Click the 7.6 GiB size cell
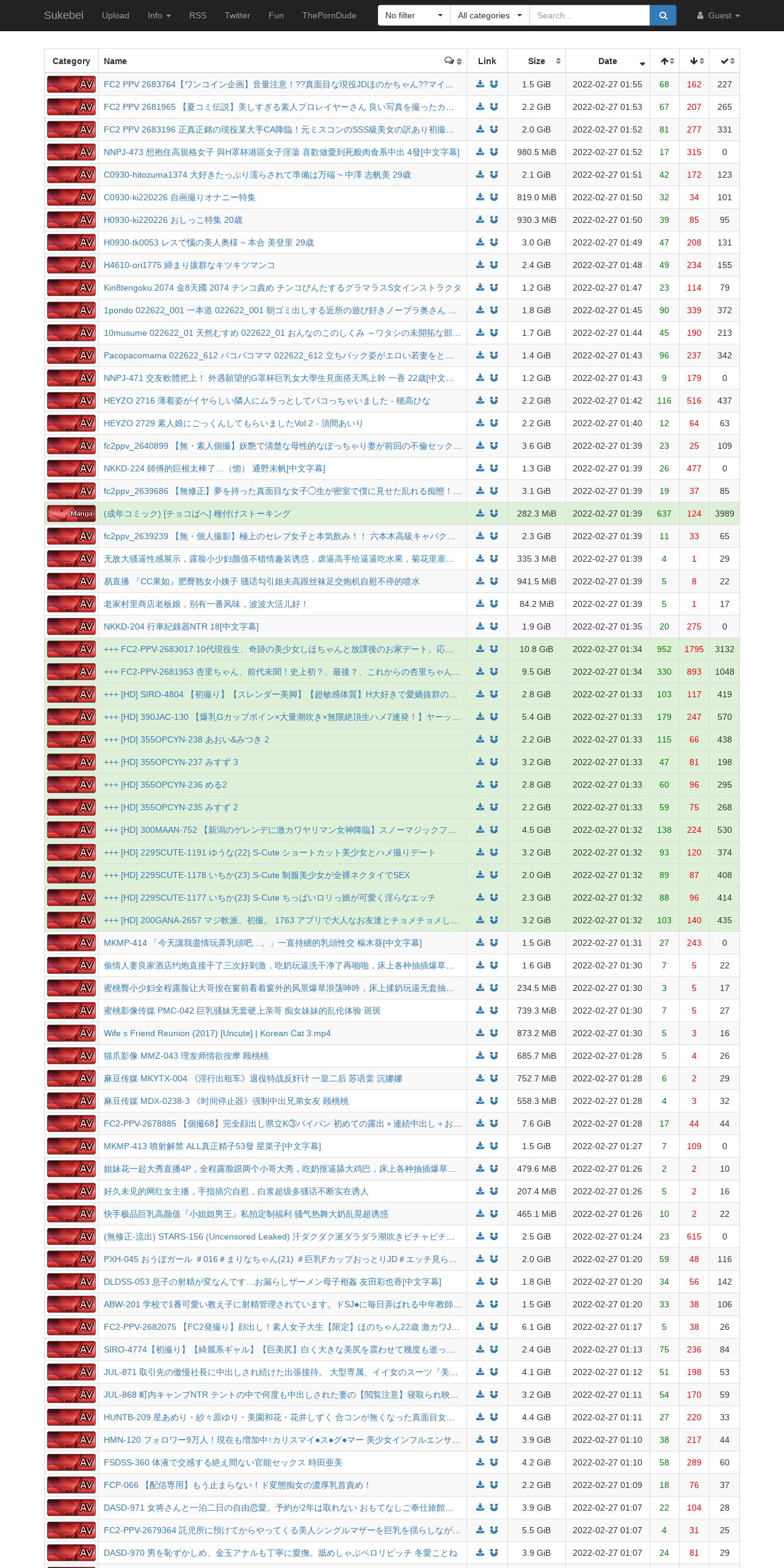Image resolution: width=784 pixels, height=1568 pixels. coord(537,1123)
